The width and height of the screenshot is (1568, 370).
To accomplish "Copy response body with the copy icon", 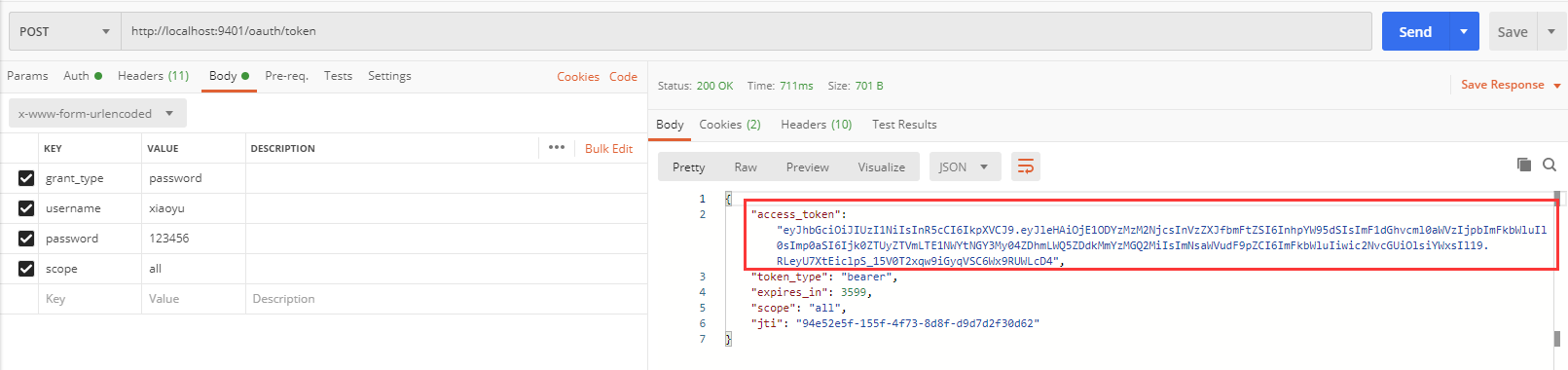I will 1524,165.
